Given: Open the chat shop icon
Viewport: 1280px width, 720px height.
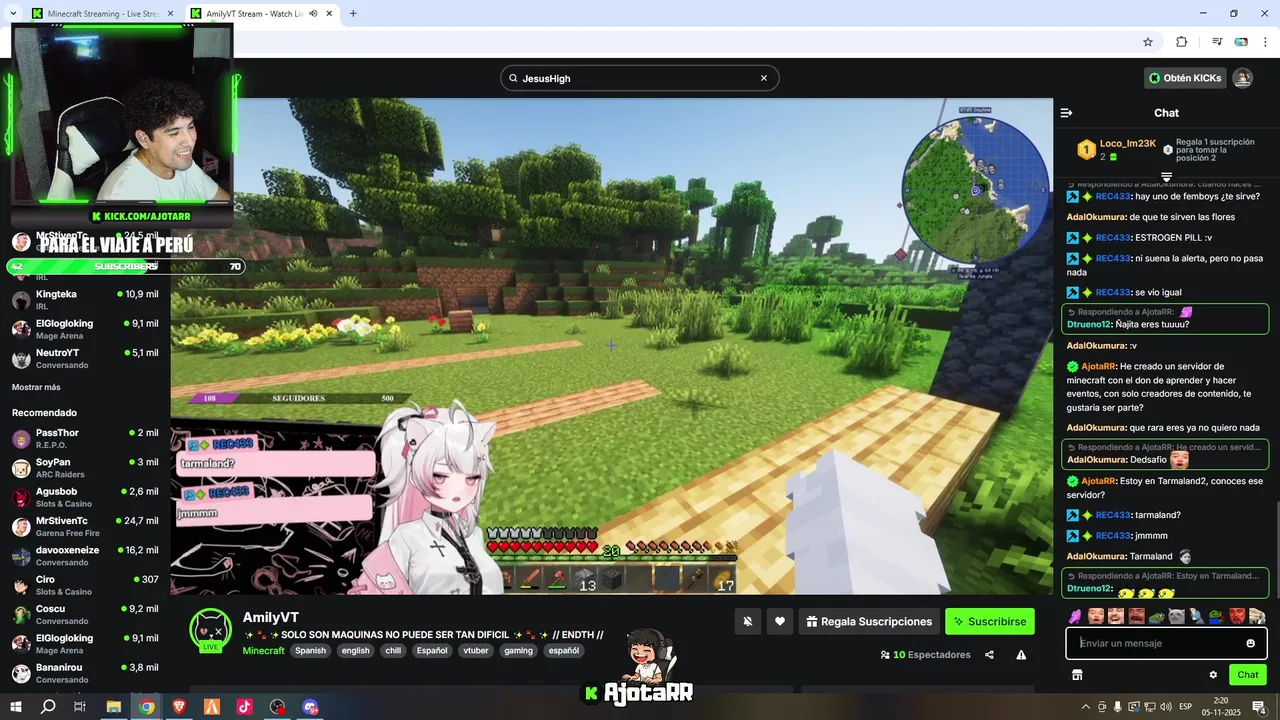Looking at the screenshot, I should [x=1077, y=675].
